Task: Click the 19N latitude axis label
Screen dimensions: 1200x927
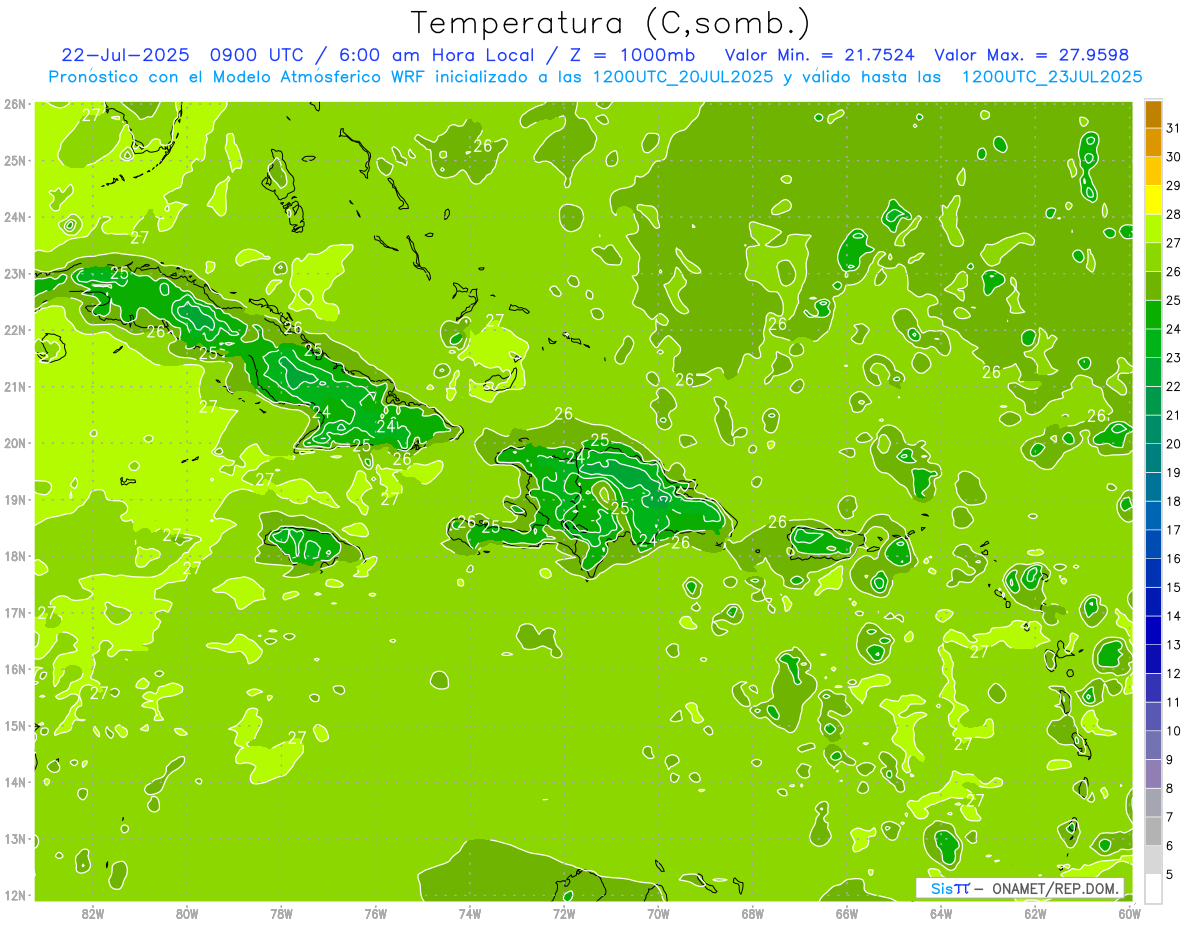Action: pyautogui.click(x=14, y=499)
